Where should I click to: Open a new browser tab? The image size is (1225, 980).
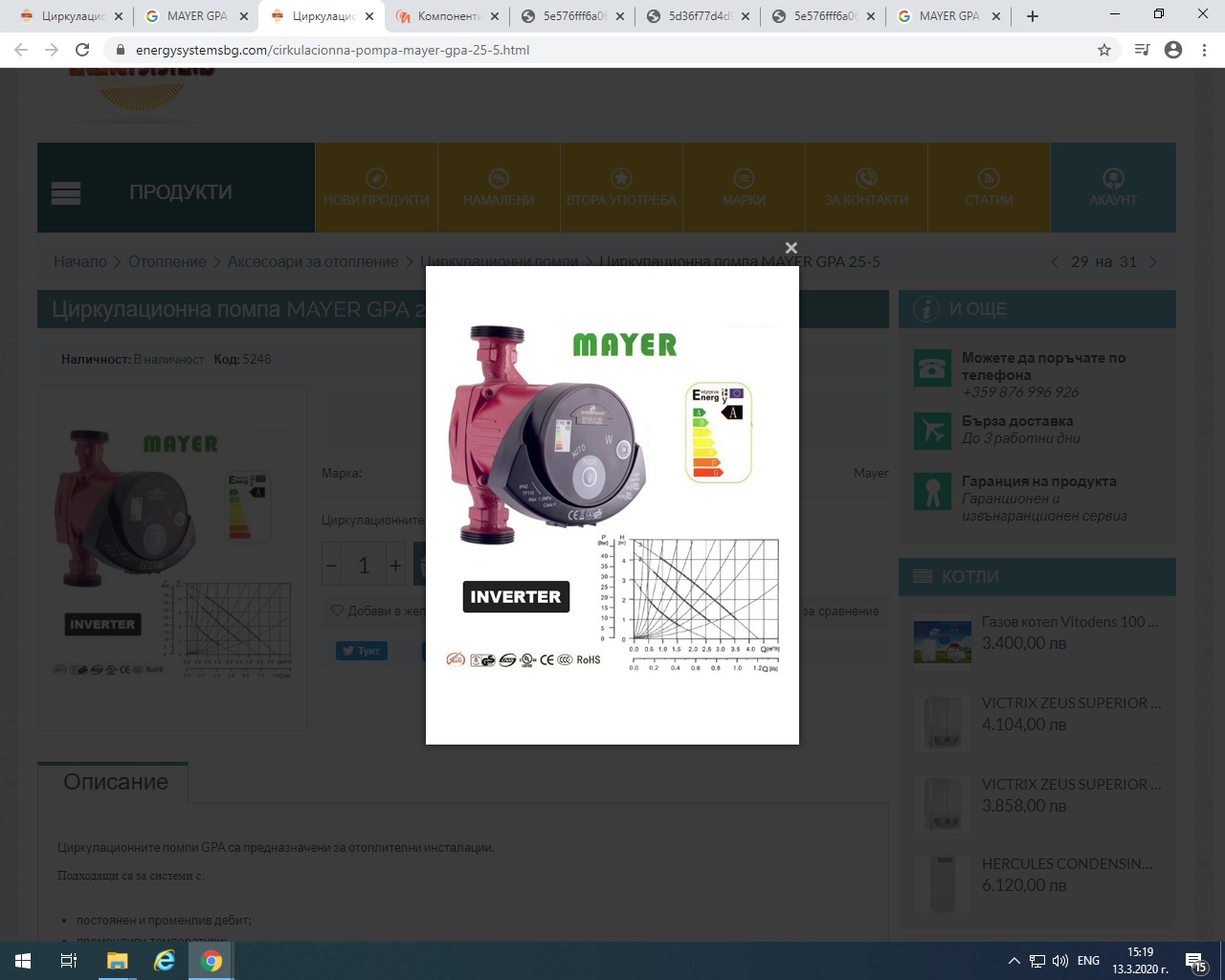pos(1033,16)
